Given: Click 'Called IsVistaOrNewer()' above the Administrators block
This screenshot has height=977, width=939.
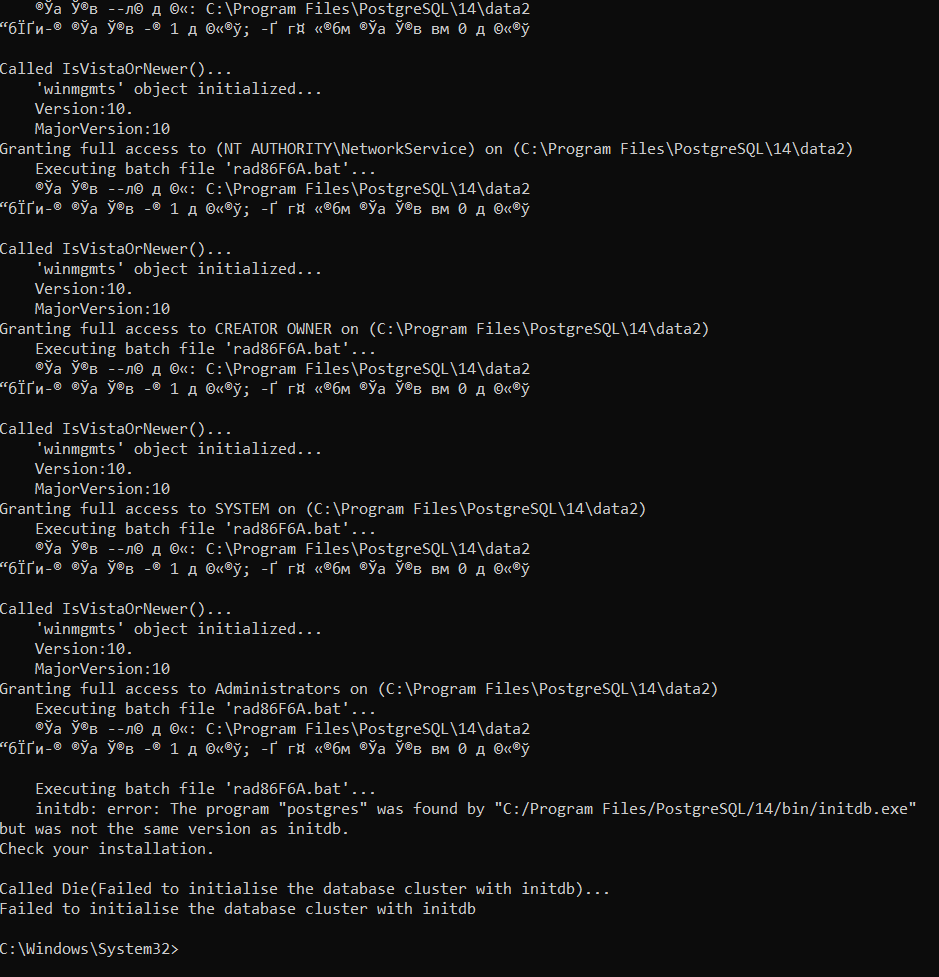Looking at the screenshot, I should point(116,609).
